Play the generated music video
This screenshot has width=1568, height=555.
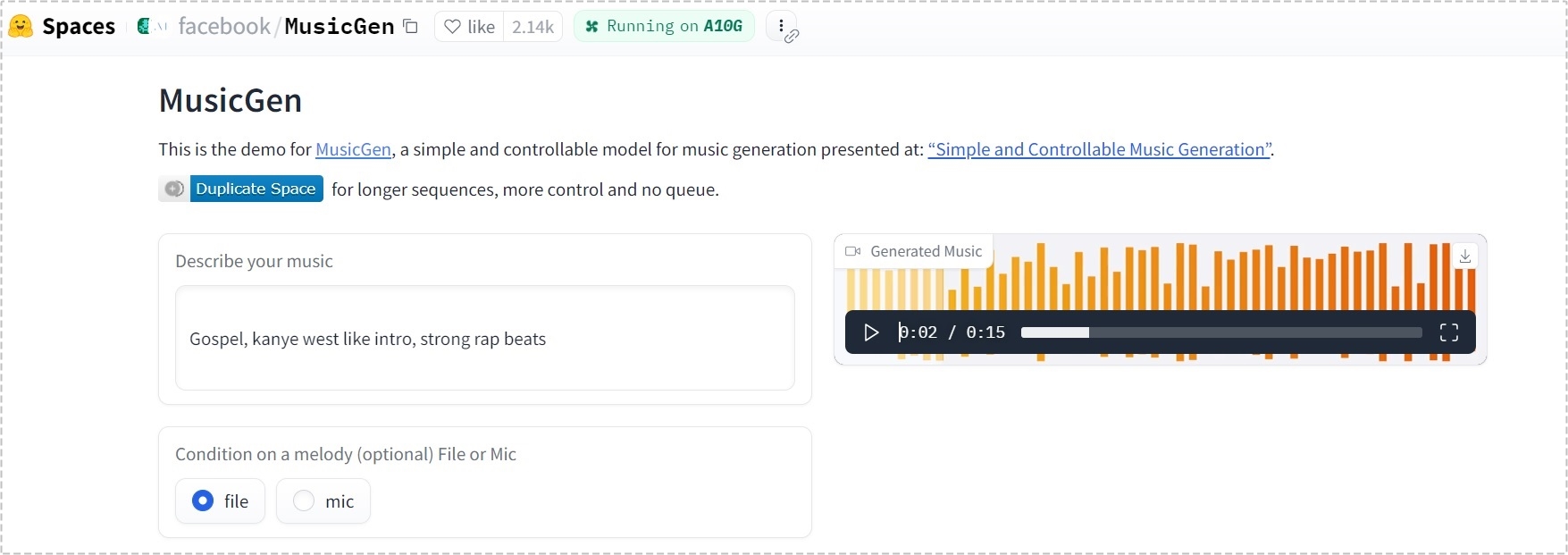[871, 332]
